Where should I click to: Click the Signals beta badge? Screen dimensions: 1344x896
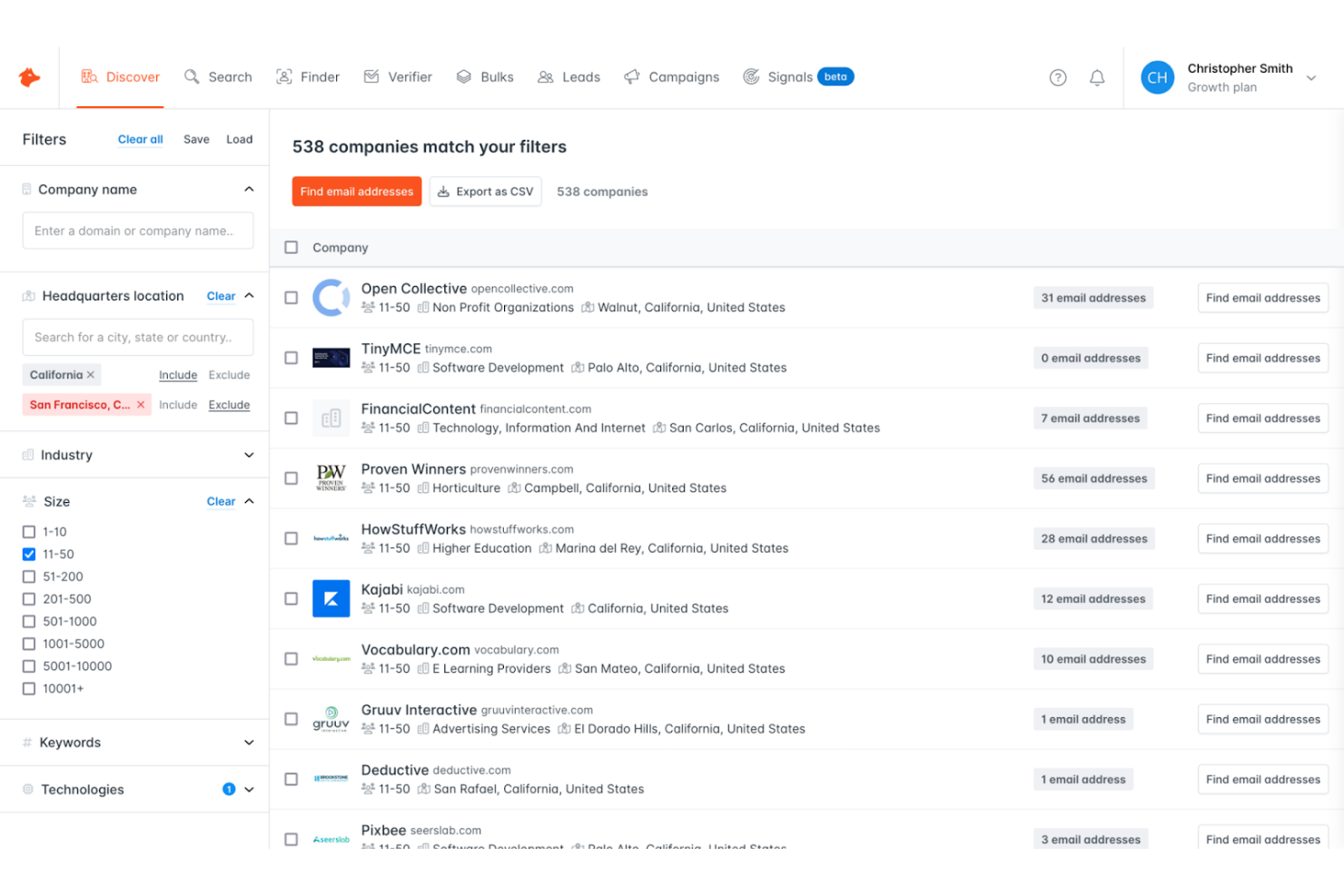[835, 77]
